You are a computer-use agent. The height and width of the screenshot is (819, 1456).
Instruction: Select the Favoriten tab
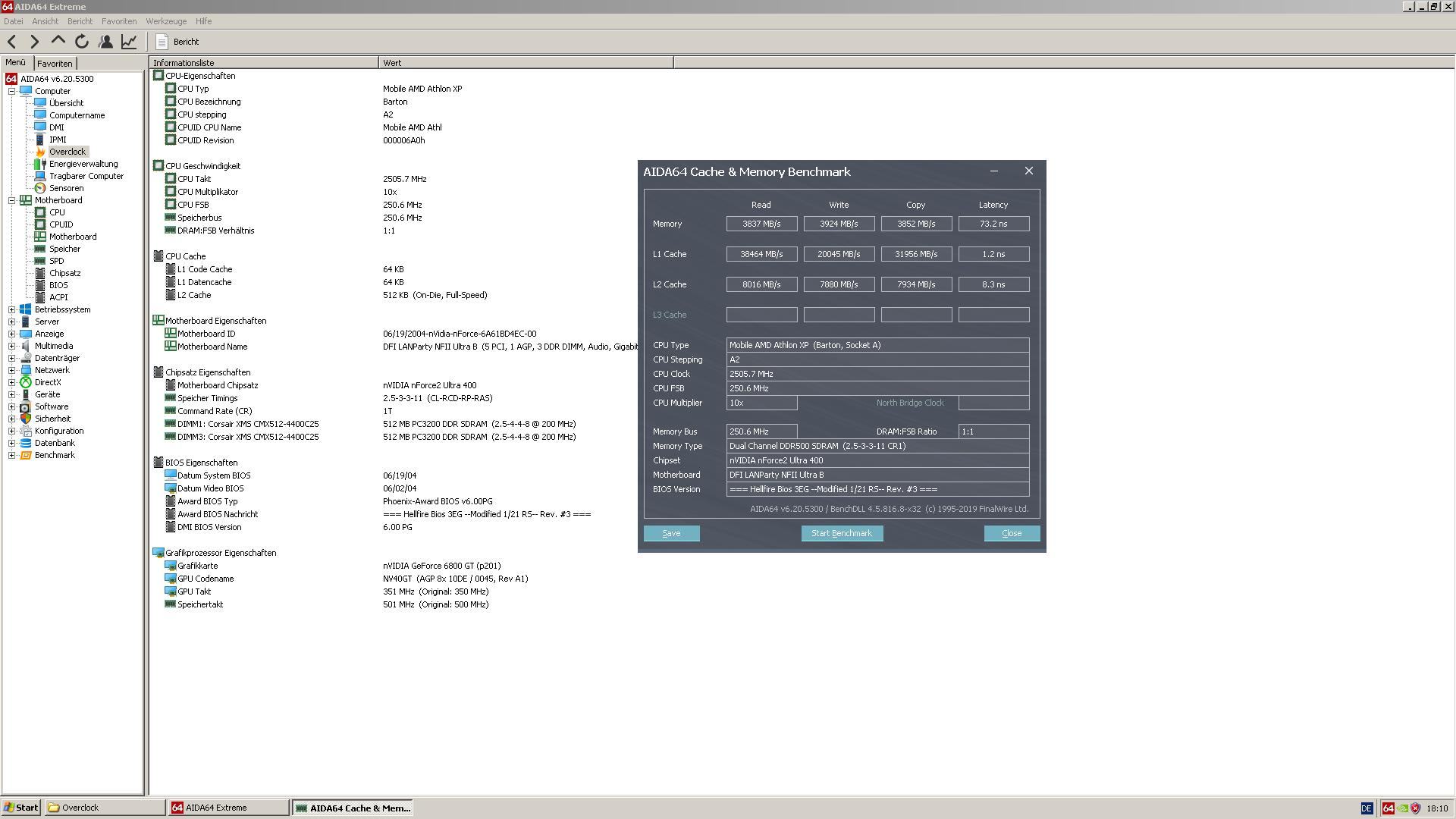coord(55,62)
